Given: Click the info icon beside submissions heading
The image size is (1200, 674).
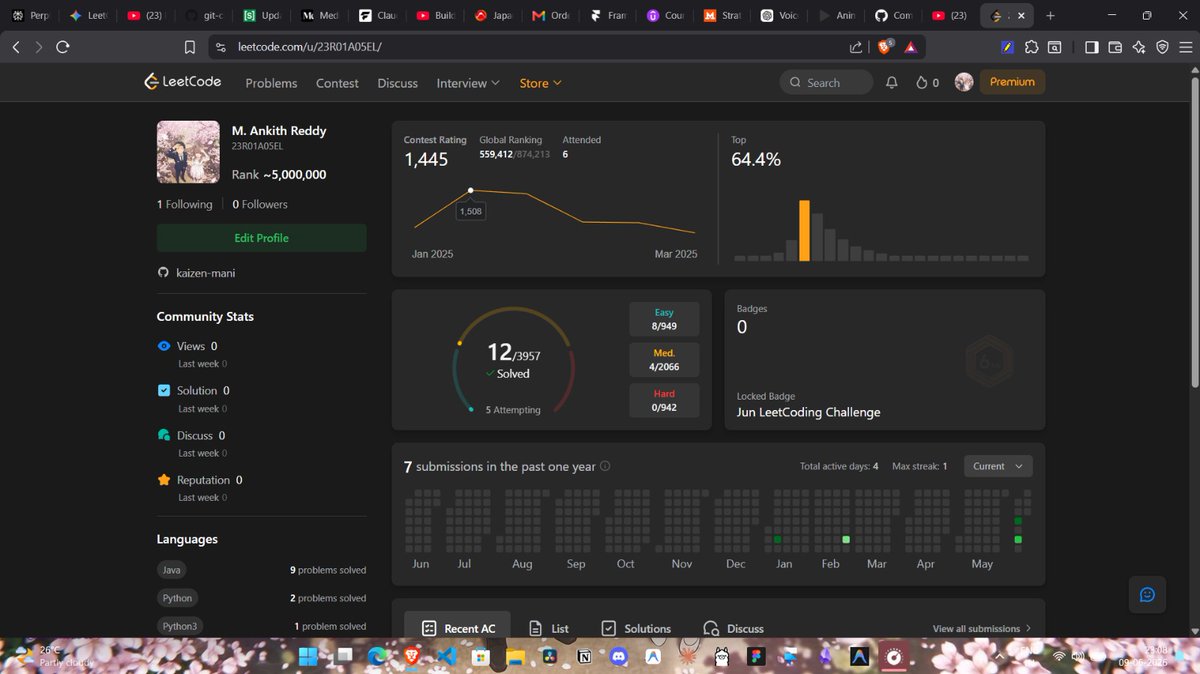Looking at the screenshot, I should 605,466.
